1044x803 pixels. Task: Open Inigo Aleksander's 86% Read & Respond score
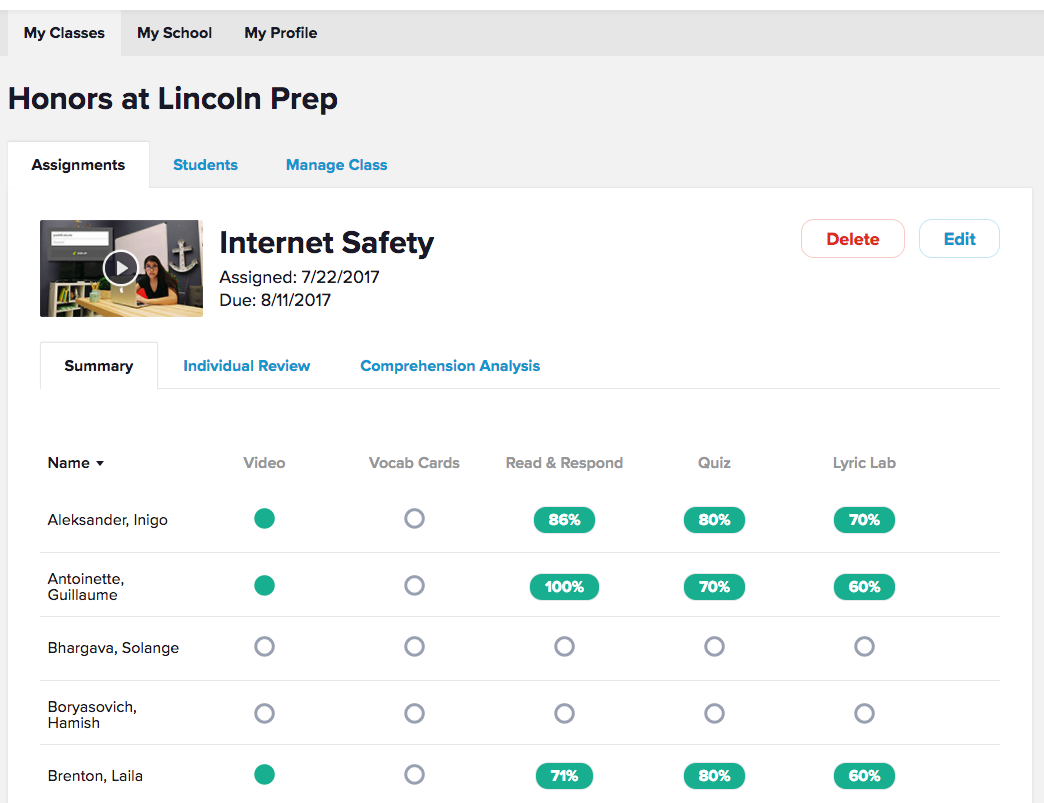[x=564, y=520]
